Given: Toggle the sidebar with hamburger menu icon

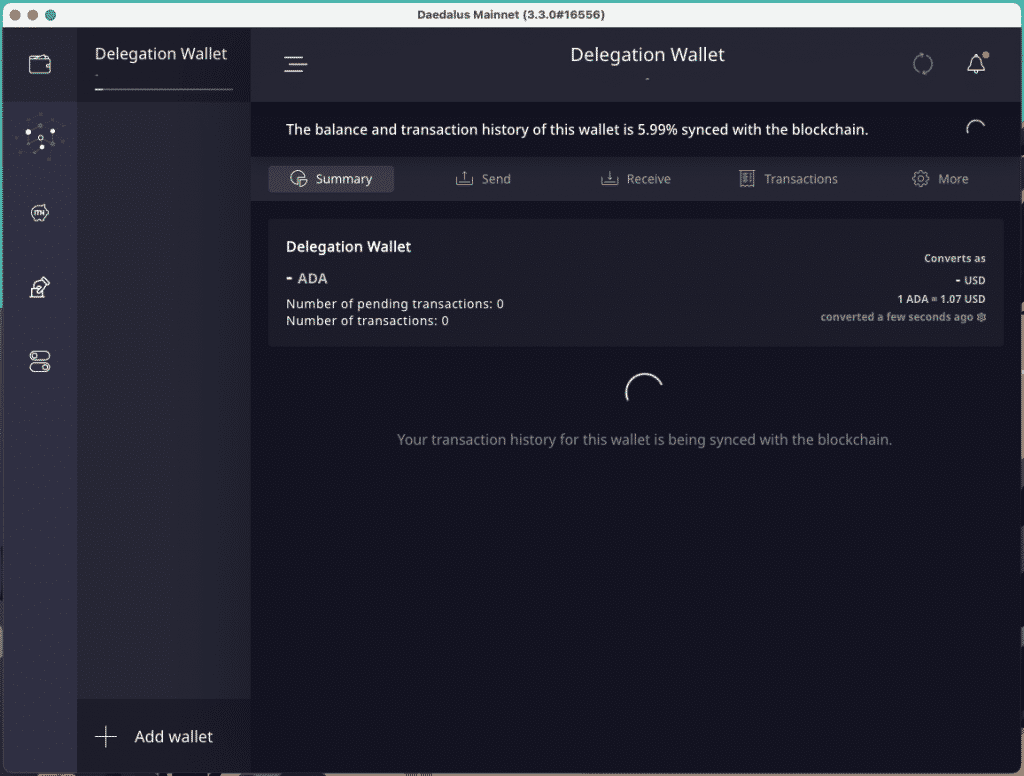Looking at the screenshot, I should [295, 63].
